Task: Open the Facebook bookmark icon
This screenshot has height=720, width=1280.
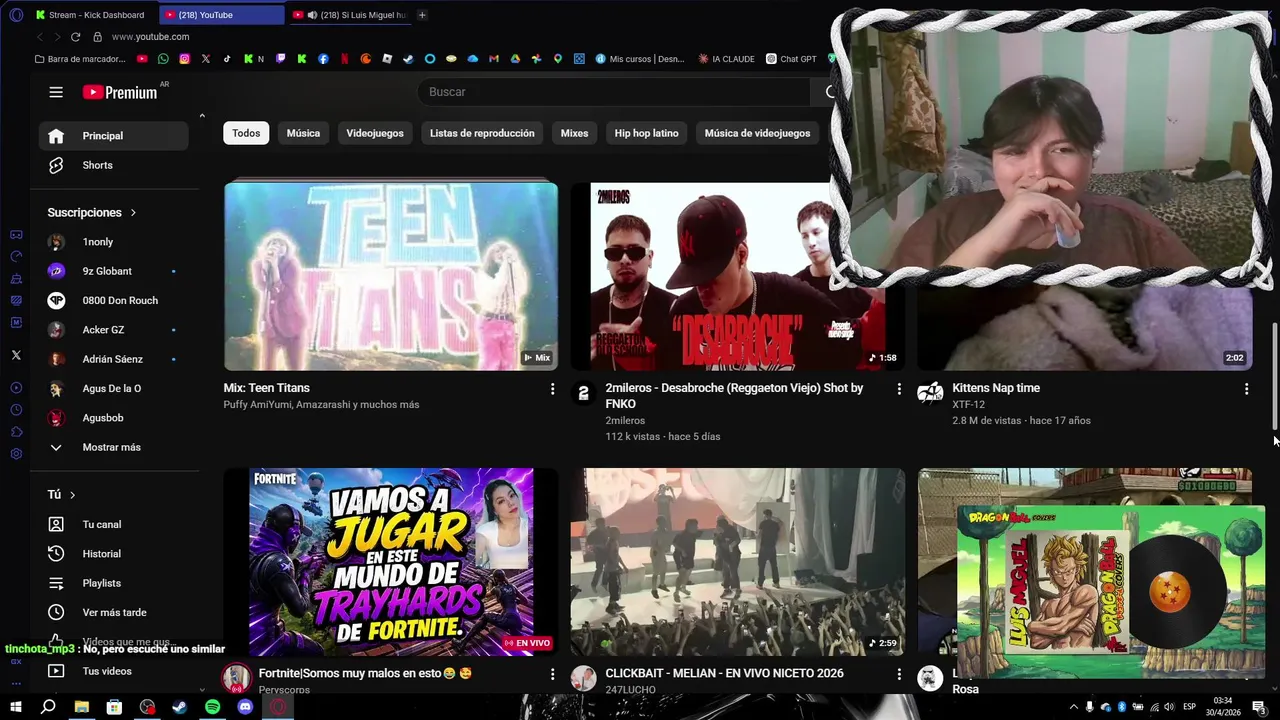Action: pos(323,59)
